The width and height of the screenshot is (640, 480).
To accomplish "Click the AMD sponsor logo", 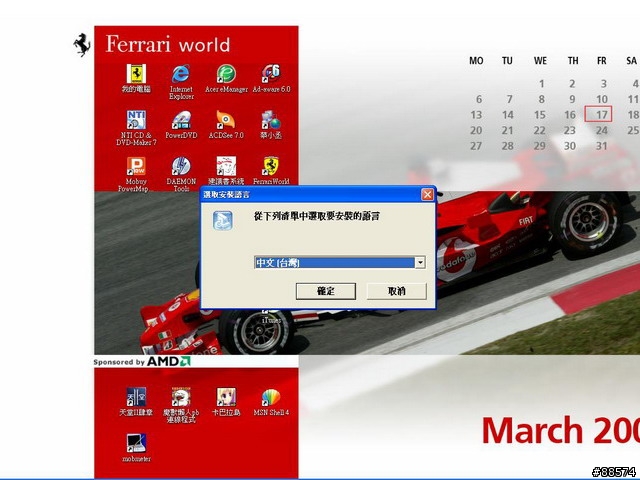I will click(169, 361).
